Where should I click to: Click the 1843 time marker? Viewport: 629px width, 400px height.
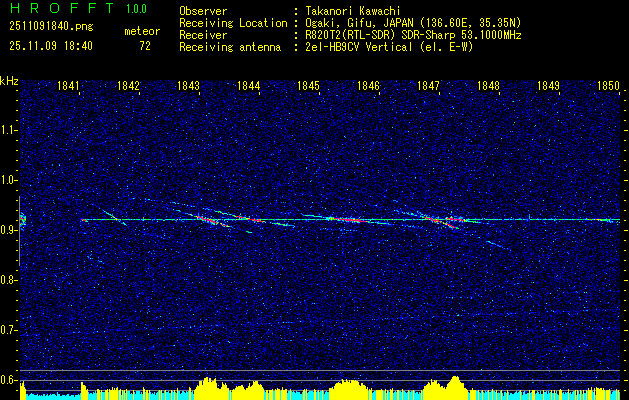pyautogui.click(x=188, y=87)
